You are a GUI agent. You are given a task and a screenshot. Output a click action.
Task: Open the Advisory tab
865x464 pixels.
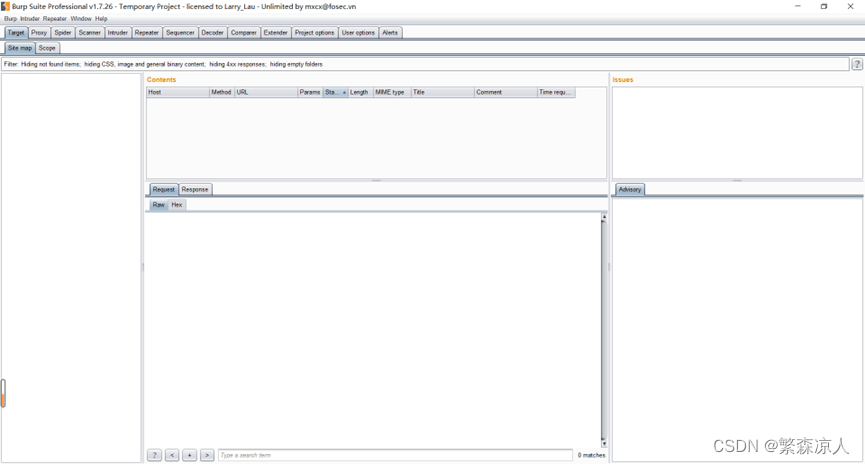[629, 189]
